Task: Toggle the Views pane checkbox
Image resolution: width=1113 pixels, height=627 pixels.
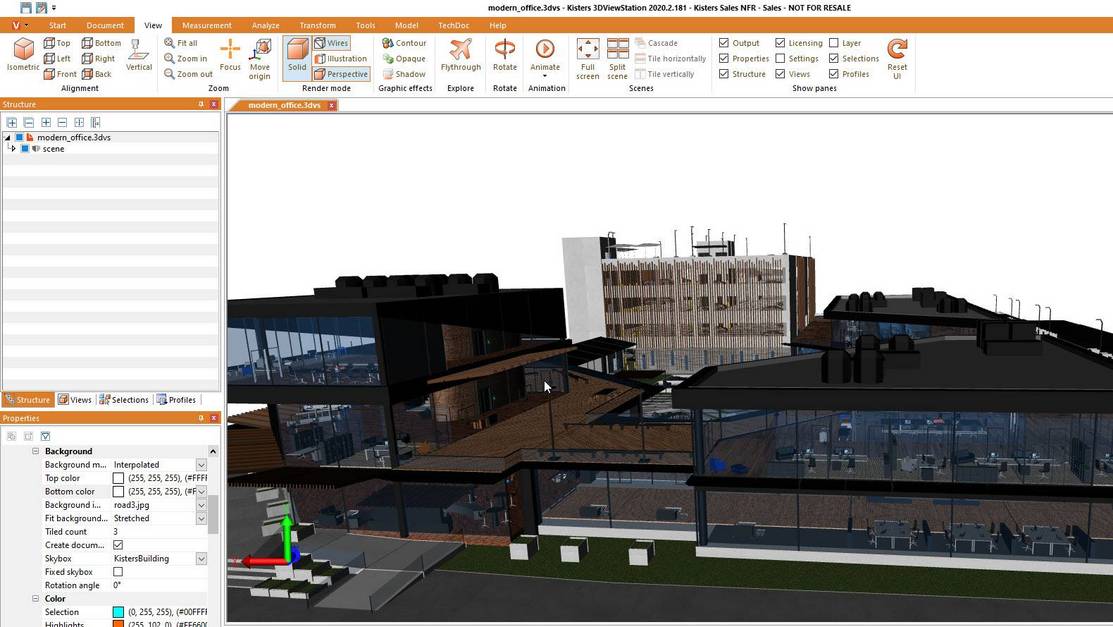Action: (x=780, y=74)
